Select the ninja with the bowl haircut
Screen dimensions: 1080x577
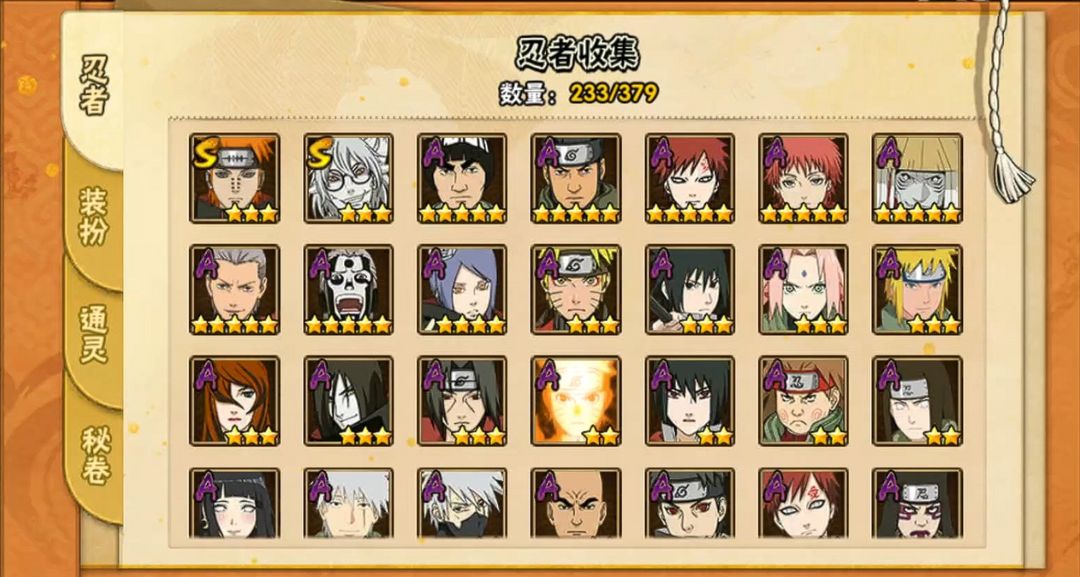(x=462, y=178)
